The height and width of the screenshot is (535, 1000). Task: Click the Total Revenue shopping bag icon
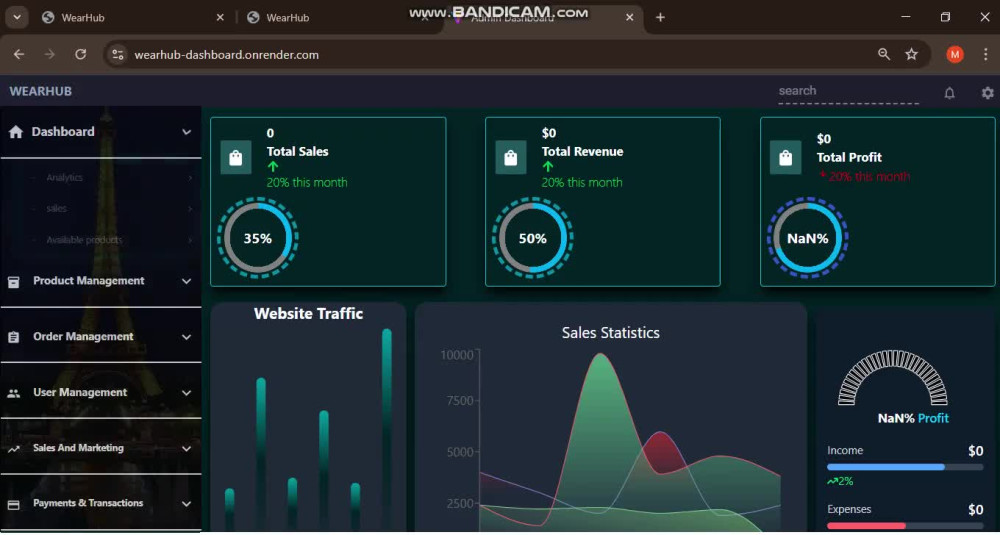[511, 158]
